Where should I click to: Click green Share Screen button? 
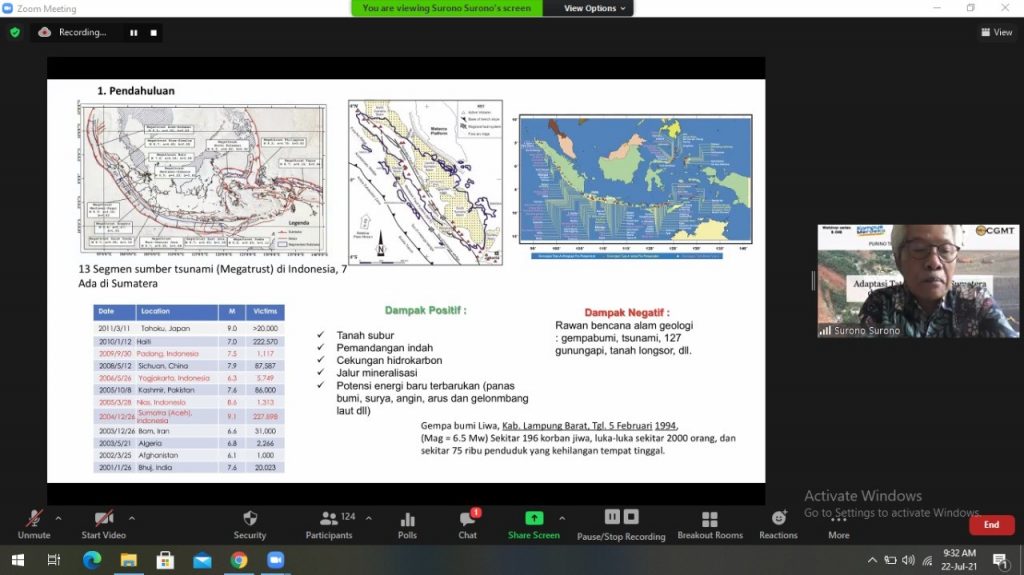tap(534, 525)
